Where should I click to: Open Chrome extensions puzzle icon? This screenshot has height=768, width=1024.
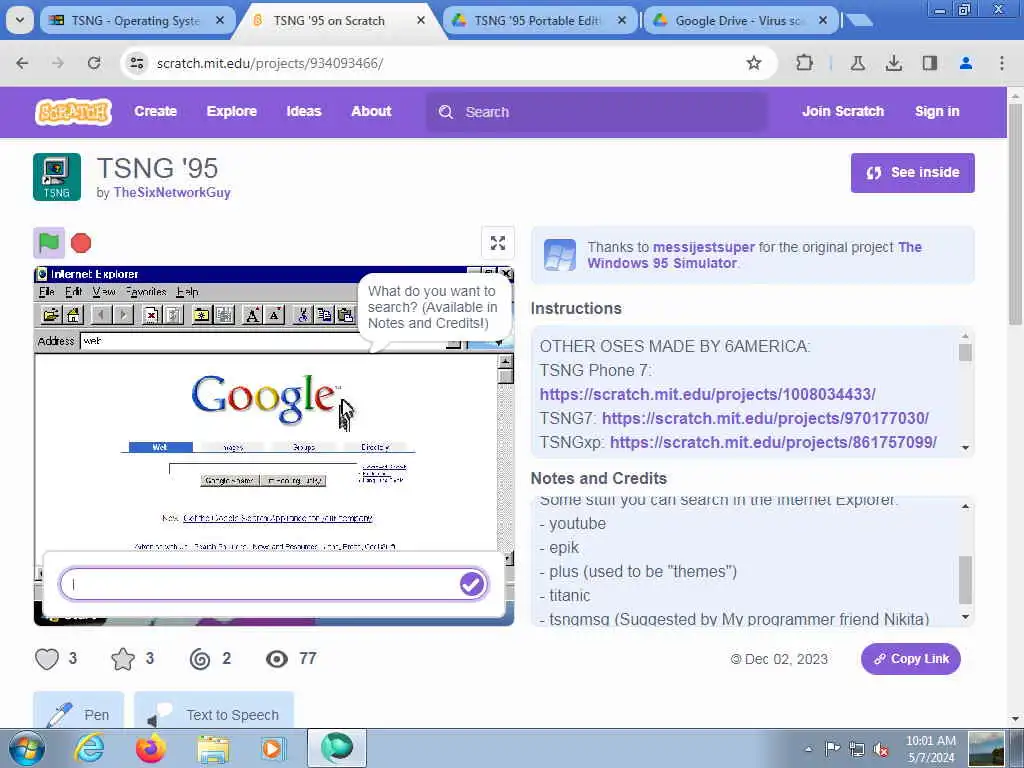pos(805,63)
